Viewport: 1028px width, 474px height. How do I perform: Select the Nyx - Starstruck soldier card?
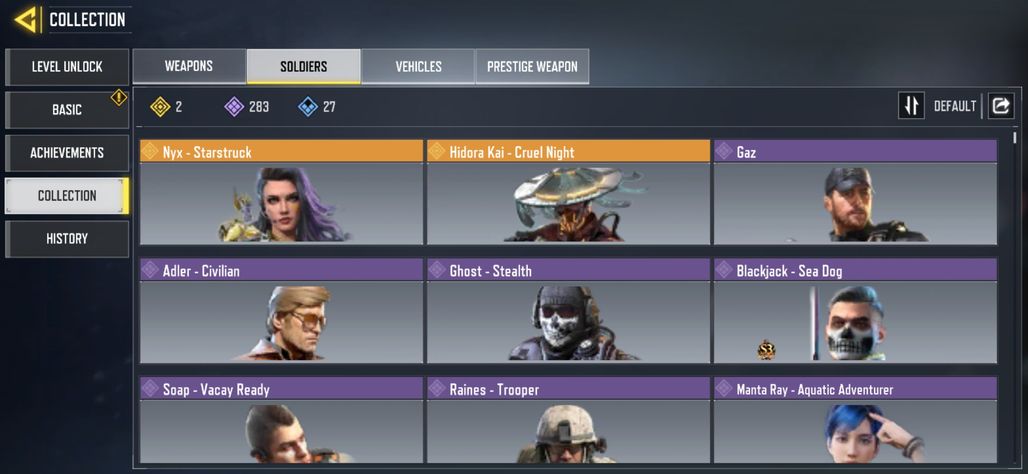[281, 191]
